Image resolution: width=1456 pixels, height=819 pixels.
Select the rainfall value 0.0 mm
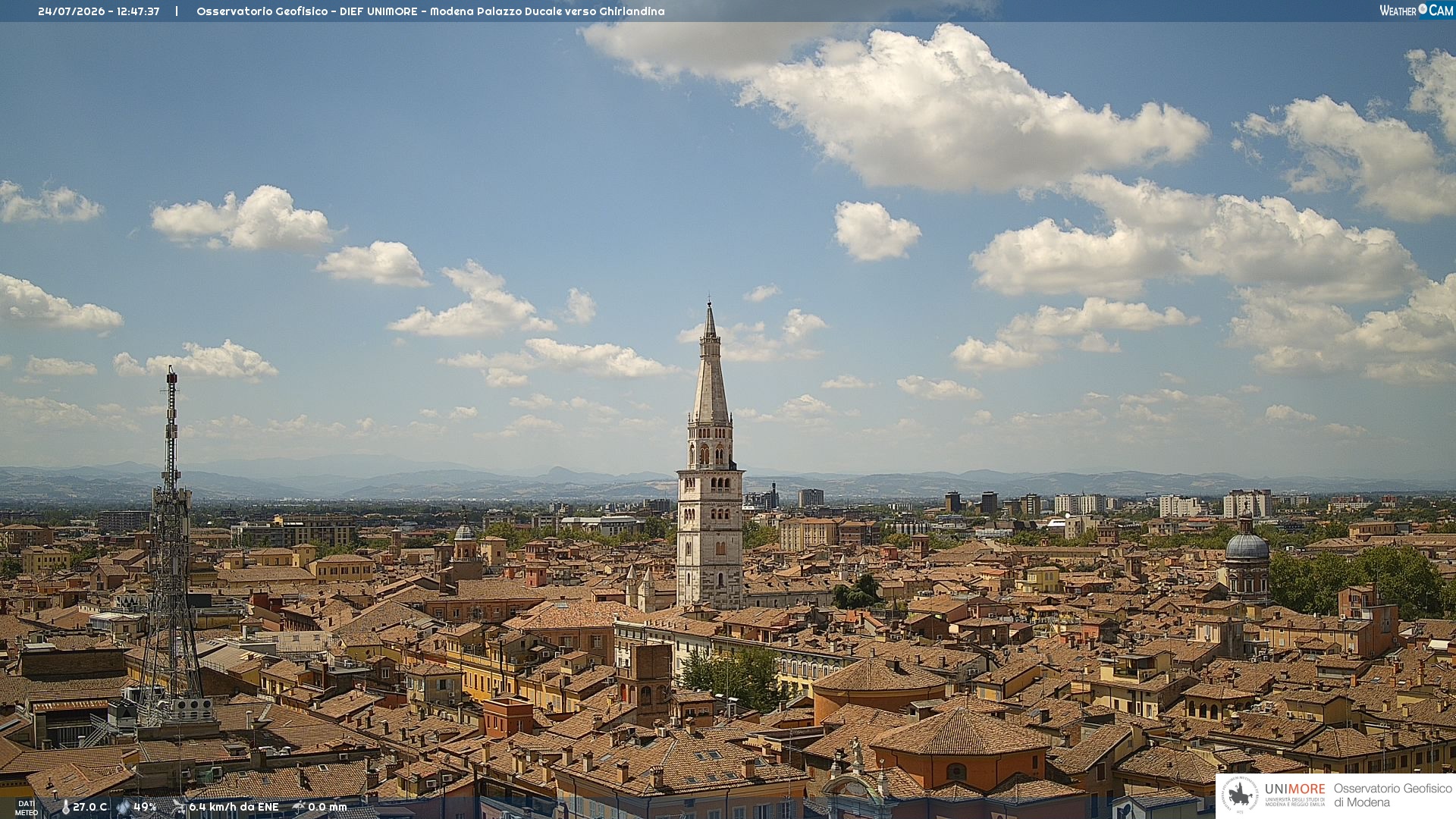327,807
